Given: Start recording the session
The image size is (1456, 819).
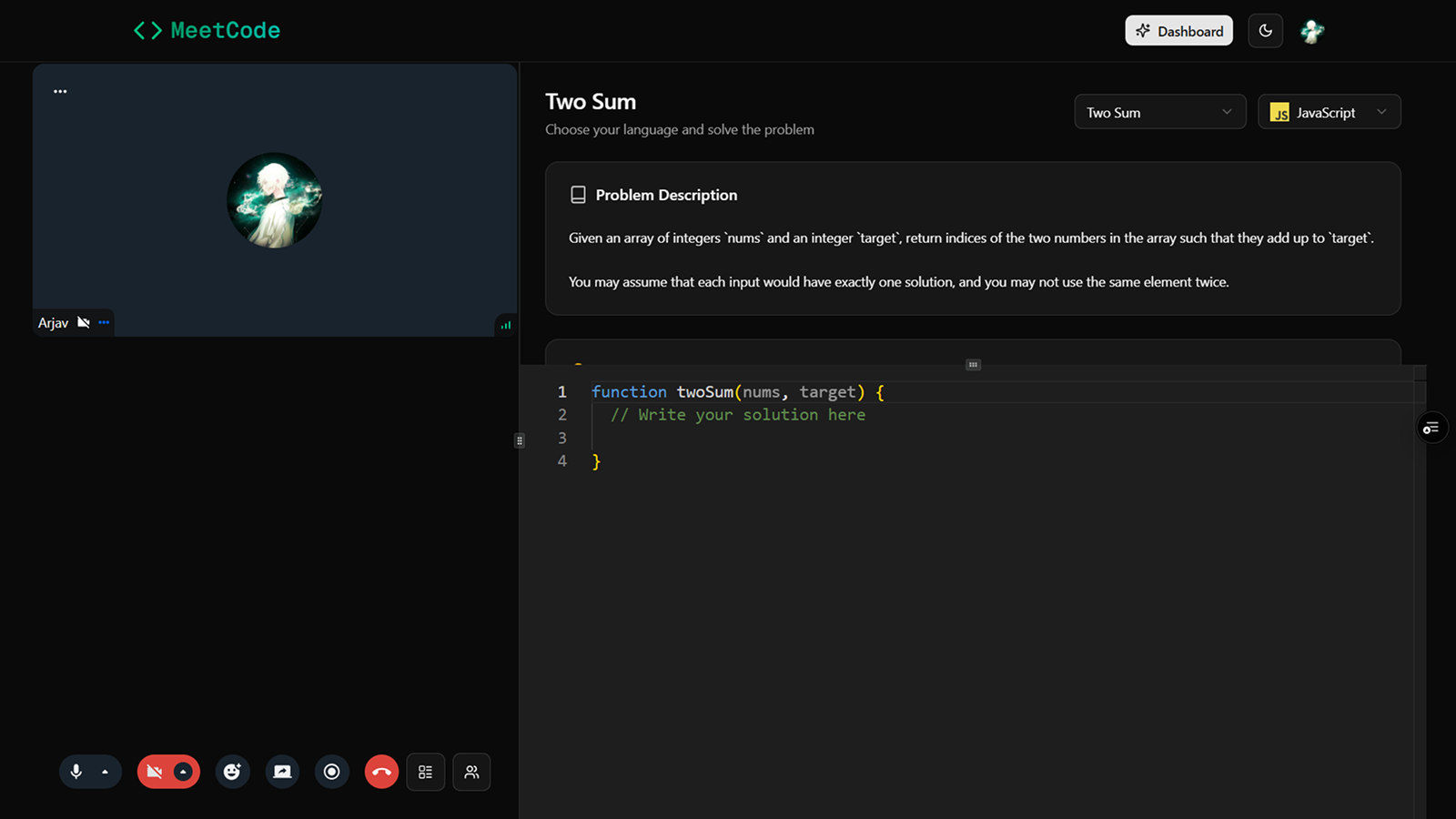Looking at the screenshot, I should [331, 771].
